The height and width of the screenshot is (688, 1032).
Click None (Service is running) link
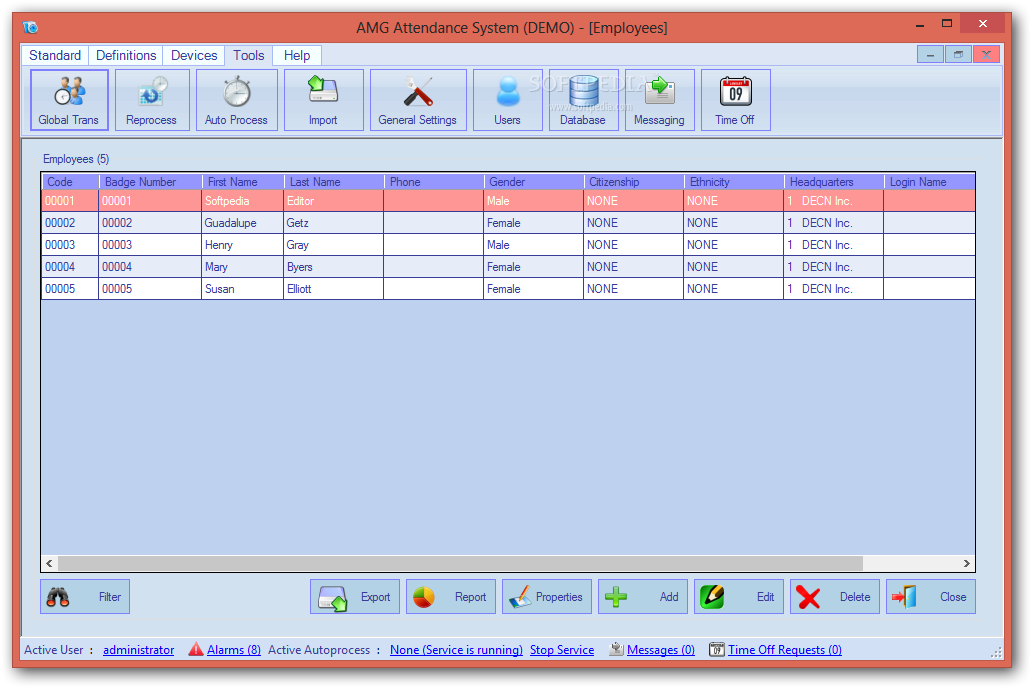coord(456,650)
